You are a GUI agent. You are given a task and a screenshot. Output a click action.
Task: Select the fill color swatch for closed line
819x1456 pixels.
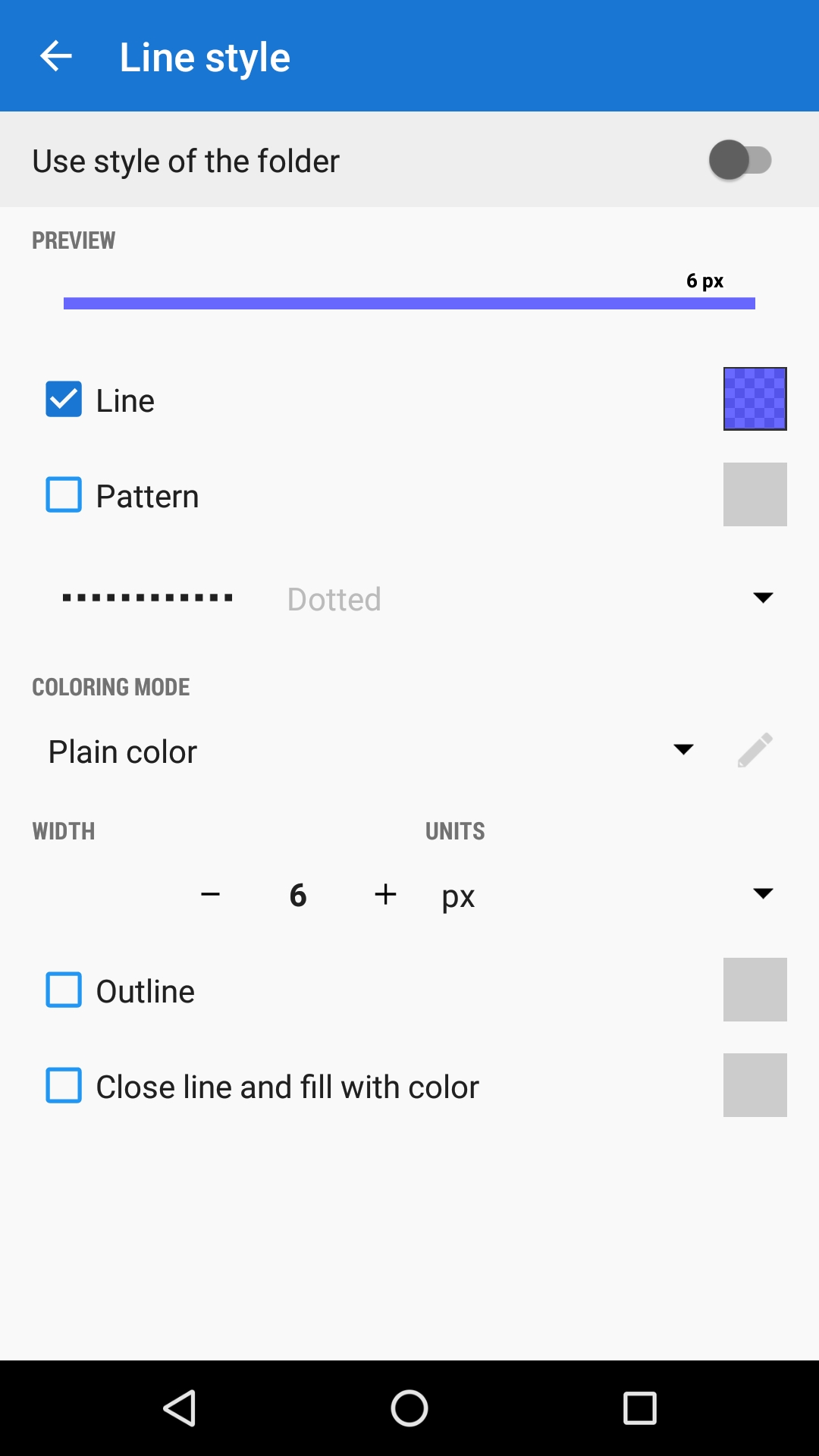[755, 1085]
